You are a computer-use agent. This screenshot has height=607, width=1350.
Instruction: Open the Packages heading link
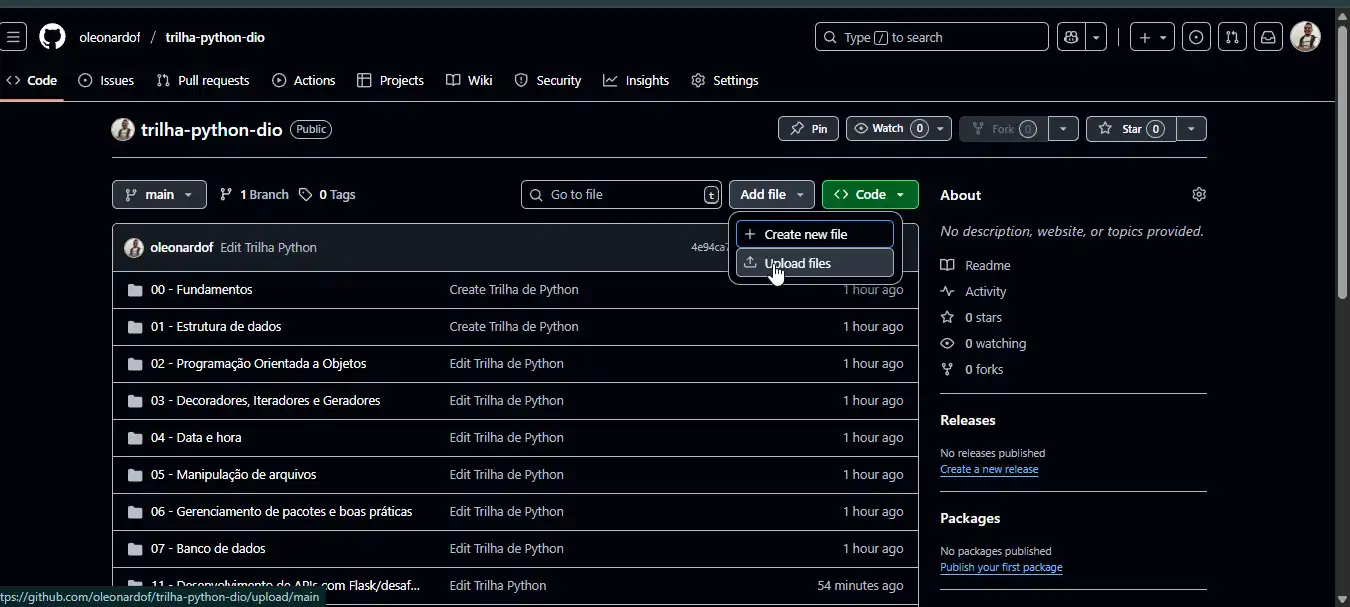pyautogui.click(x=970, y=518)
